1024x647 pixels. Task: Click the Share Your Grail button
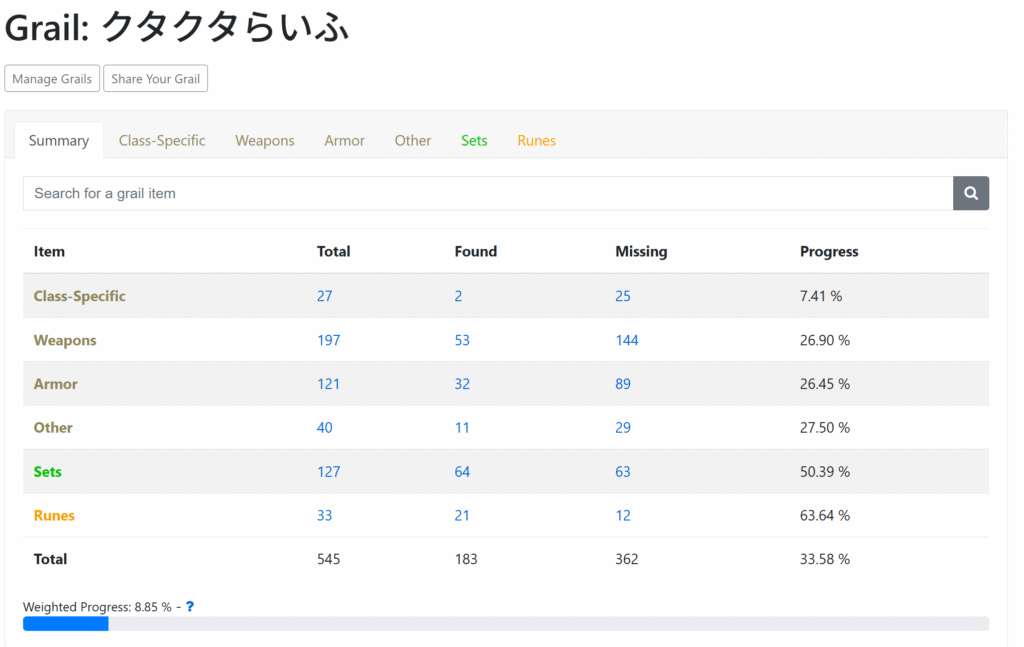pos(155,79)
